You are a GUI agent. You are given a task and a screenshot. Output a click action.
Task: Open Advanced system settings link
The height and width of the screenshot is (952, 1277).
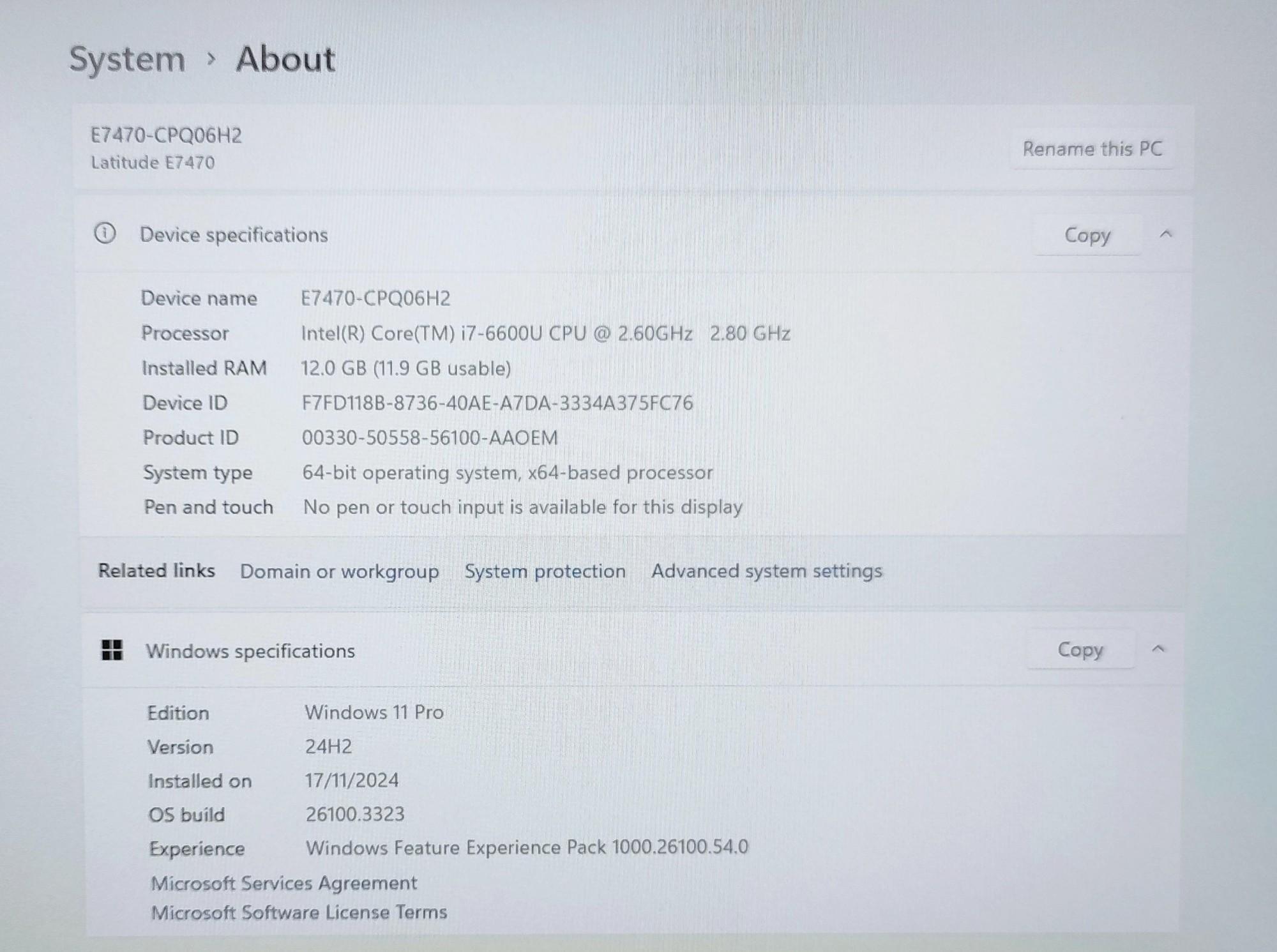(767, 571)
